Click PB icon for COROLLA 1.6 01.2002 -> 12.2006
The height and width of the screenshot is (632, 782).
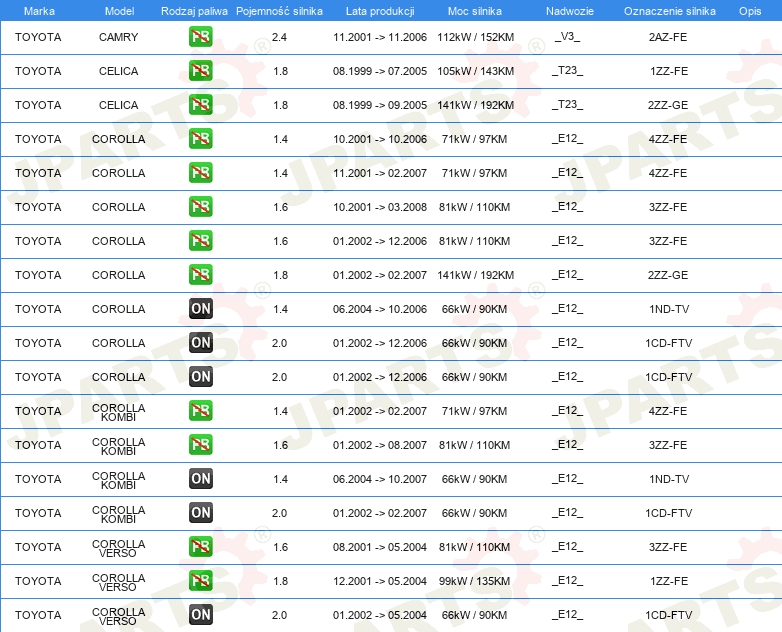(200, 240)
